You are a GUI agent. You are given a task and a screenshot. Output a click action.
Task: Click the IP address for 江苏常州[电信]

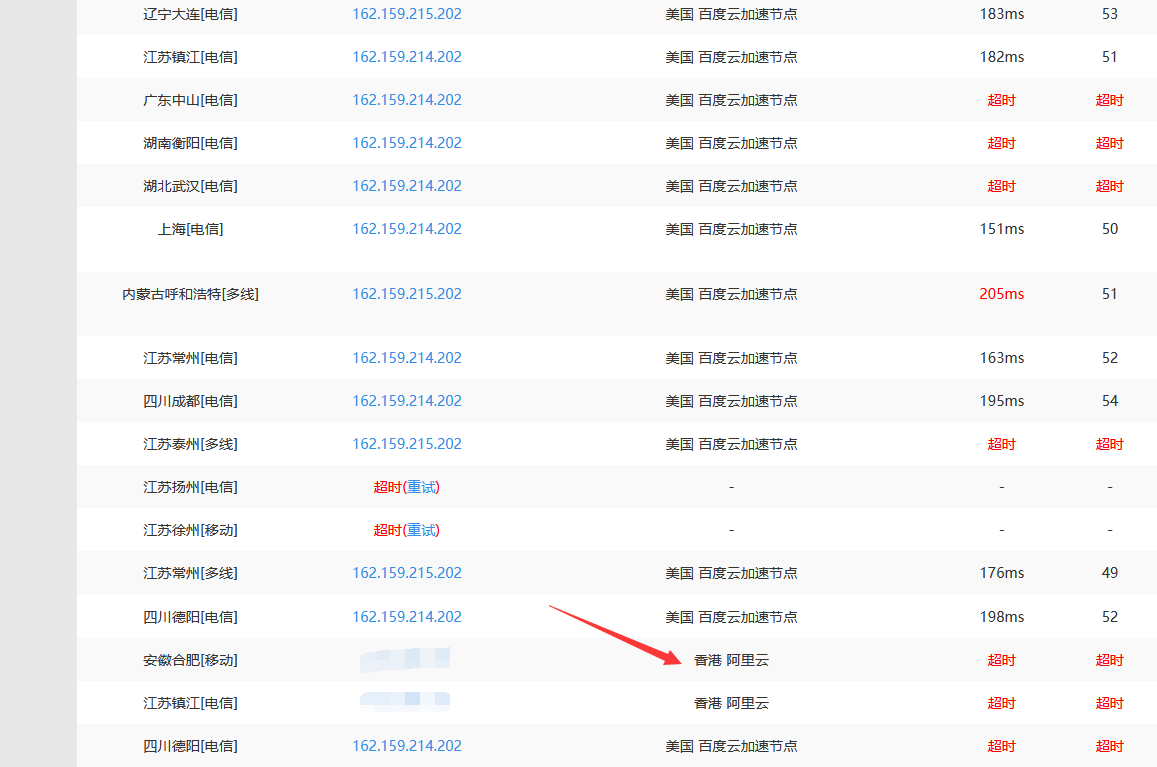coord(406,358)
